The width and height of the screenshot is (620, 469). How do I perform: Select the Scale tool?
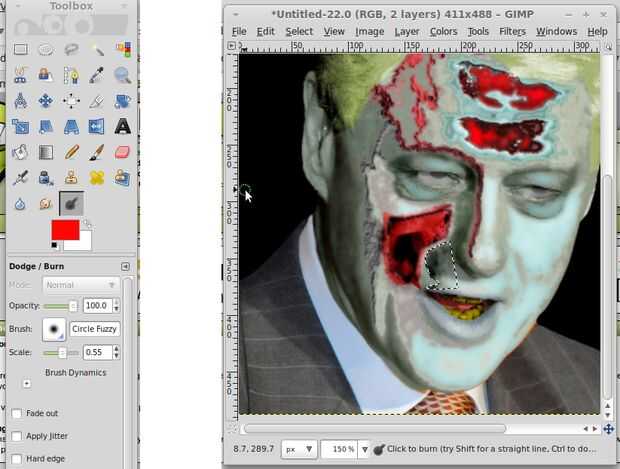coord(21,127)
